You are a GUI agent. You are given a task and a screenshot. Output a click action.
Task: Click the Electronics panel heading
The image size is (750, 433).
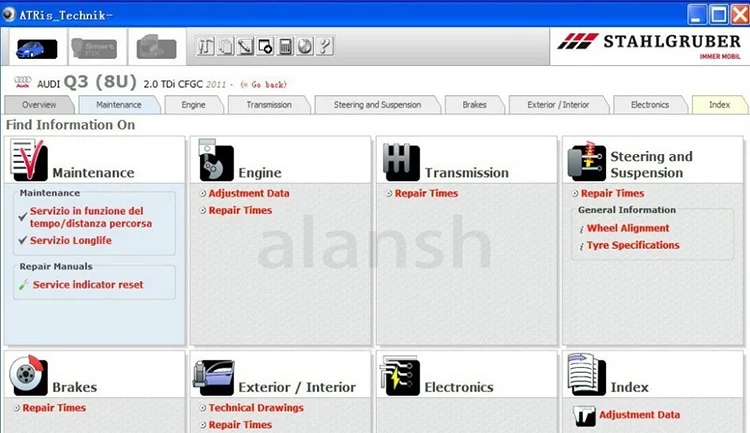click(459, 387)
